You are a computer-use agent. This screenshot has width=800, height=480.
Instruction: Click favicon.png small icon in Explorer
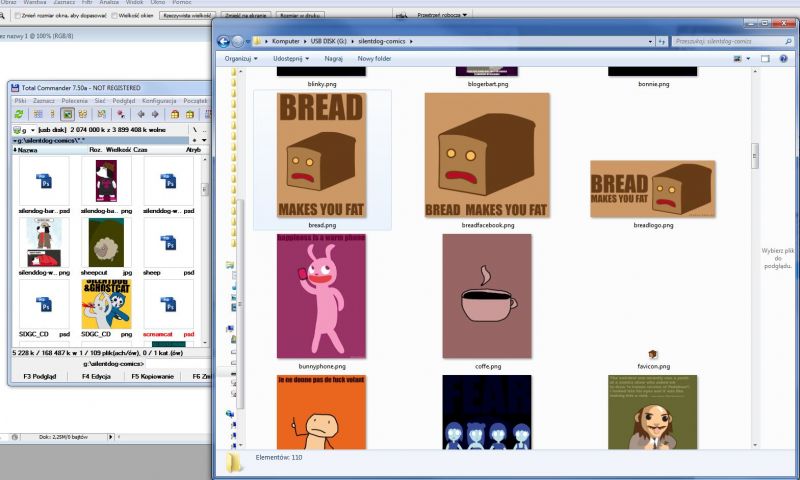click(653, 354)
